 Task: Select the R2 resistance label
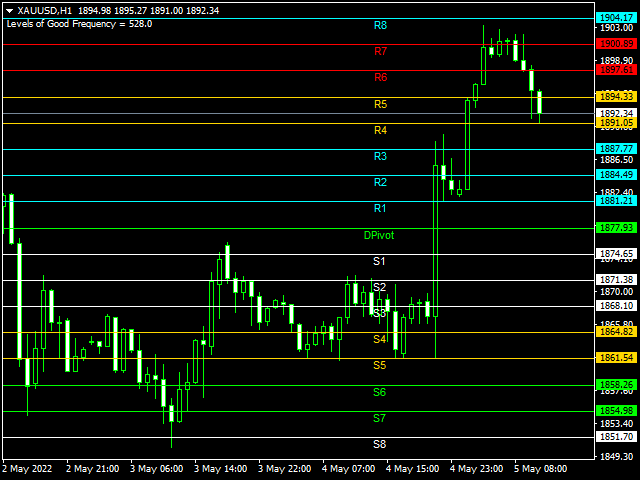tap(380, 182)
